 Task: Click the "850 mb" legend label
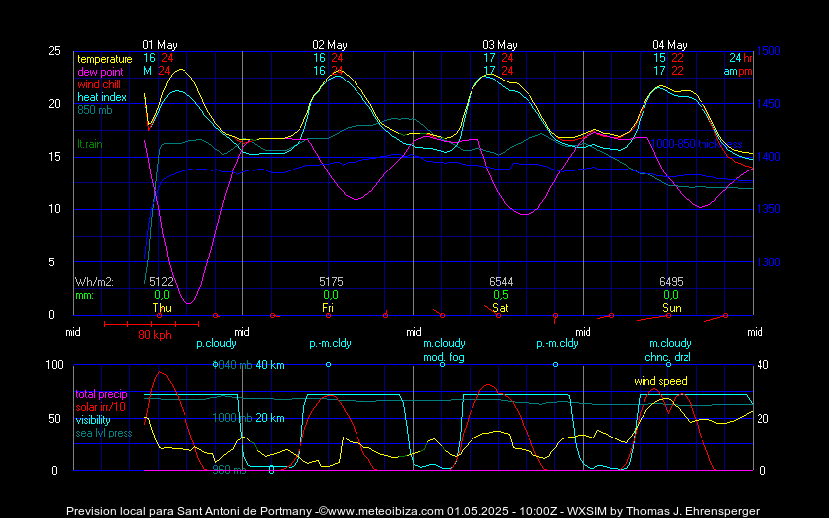[95, 110]
